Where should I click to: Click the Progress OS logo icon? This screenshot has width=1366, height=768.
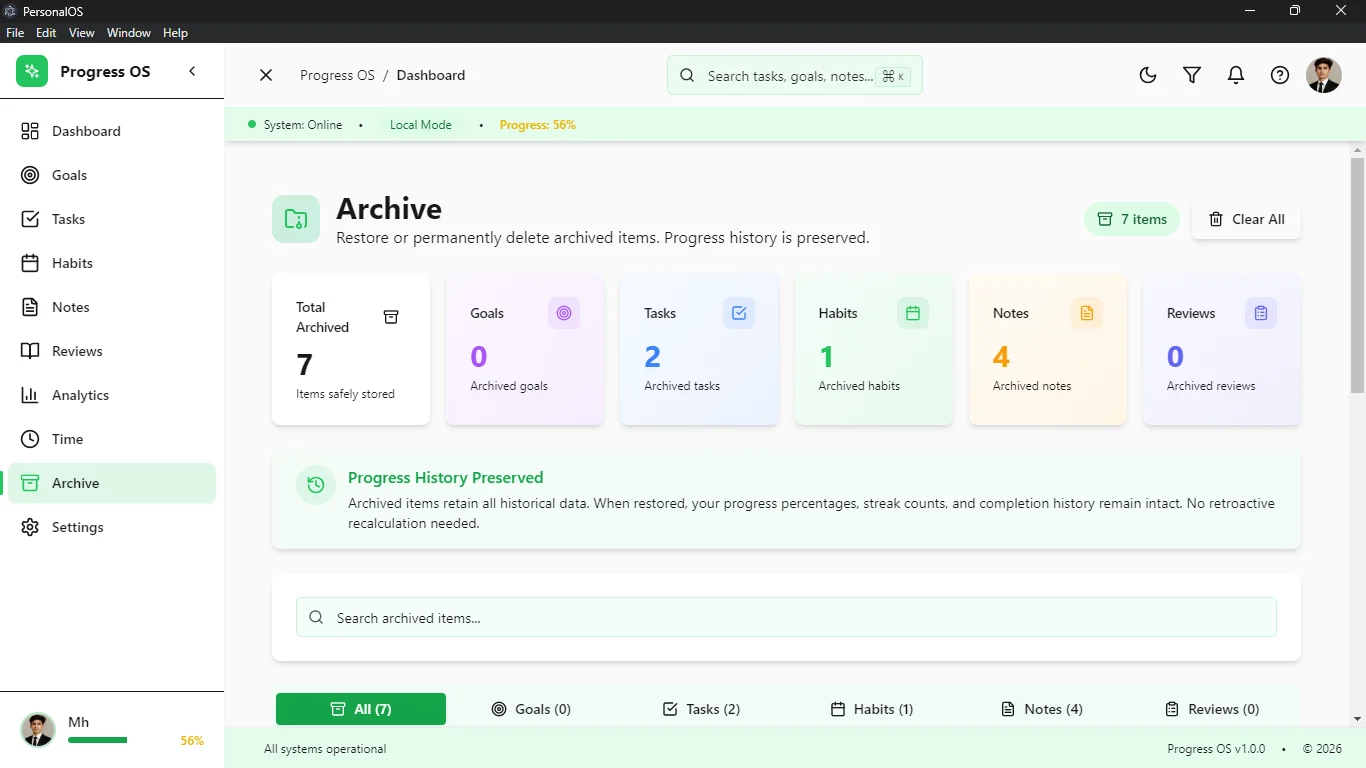[32, 71]
